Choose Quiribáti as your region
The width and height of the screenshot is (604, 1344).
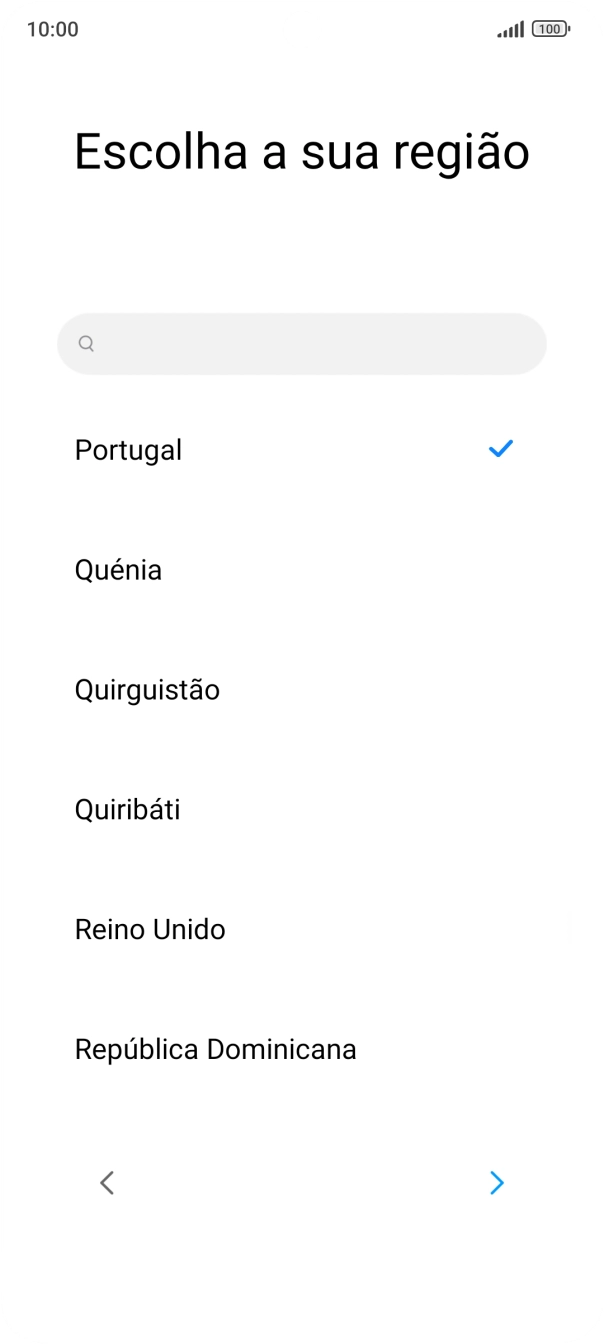[x=127, y=810]
